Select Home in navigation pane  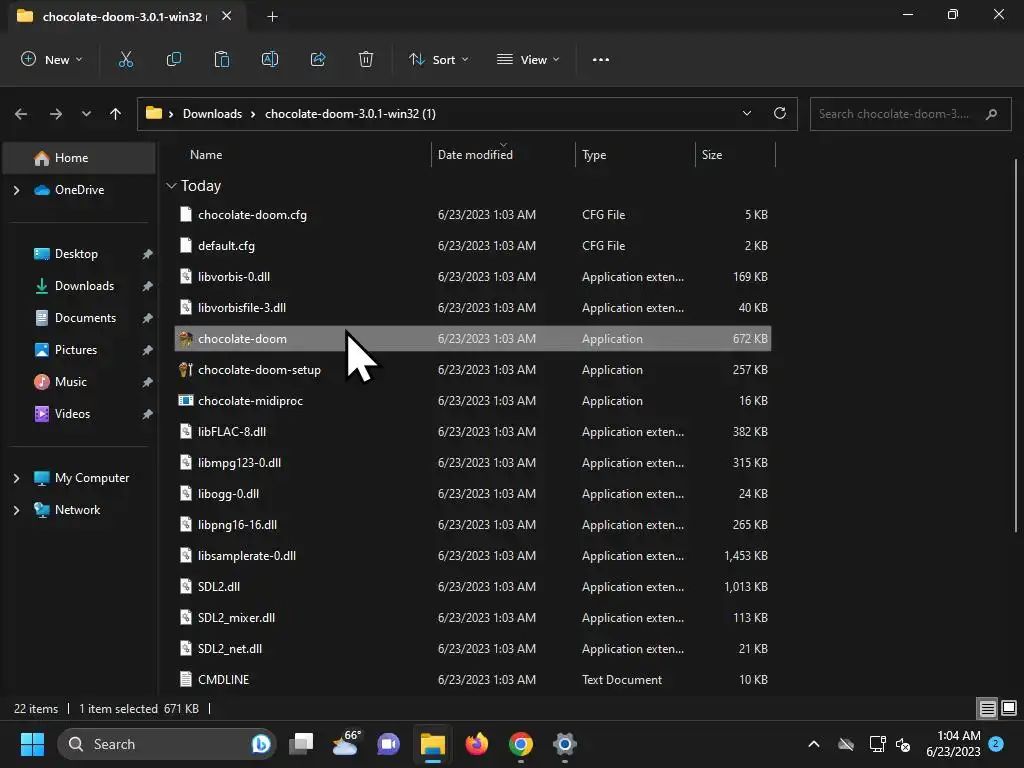(79, 158)
